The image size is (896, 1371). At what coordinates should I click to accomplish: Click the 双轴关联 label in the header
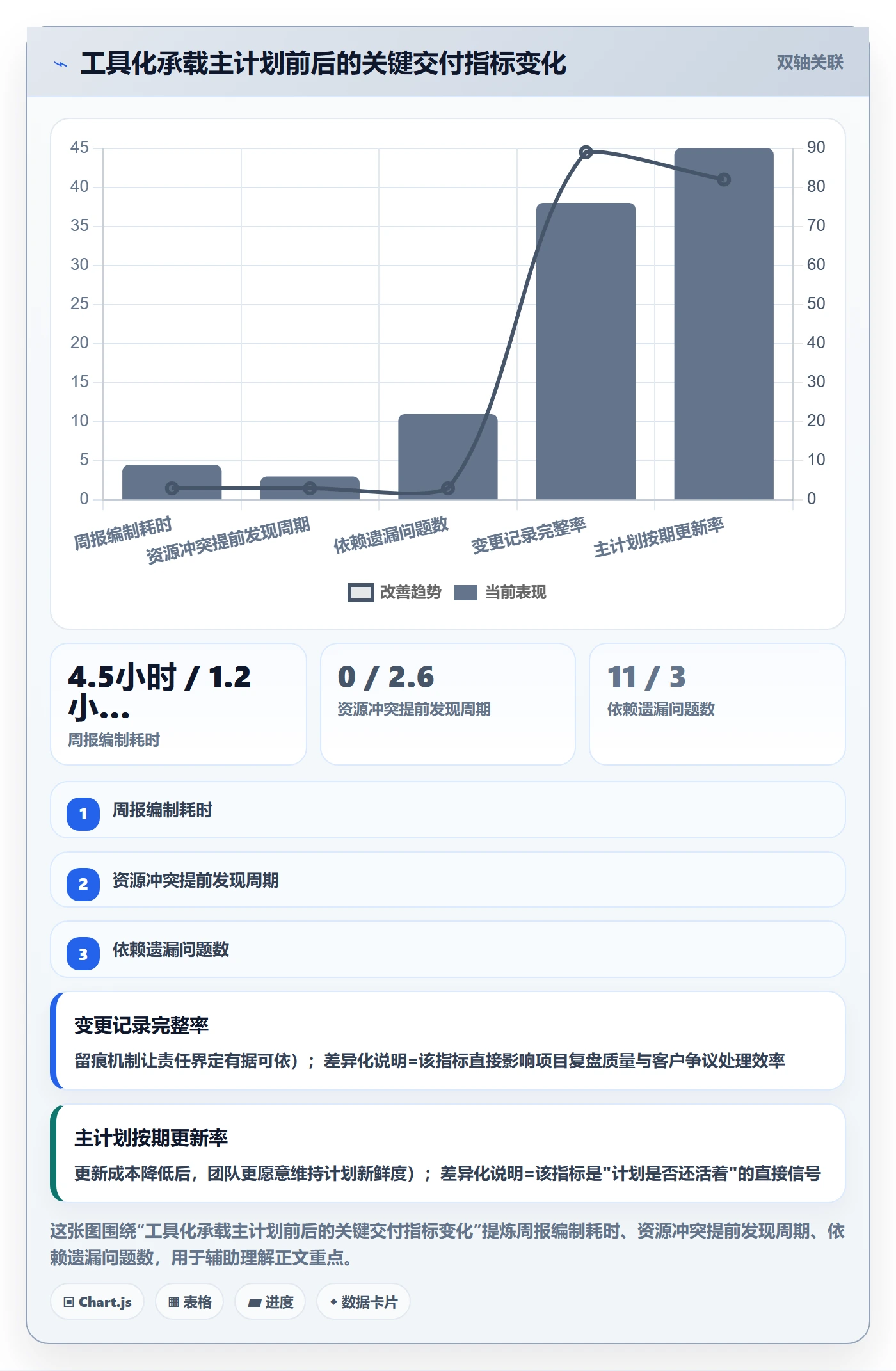pyautogui.click(x=810, y=63)
